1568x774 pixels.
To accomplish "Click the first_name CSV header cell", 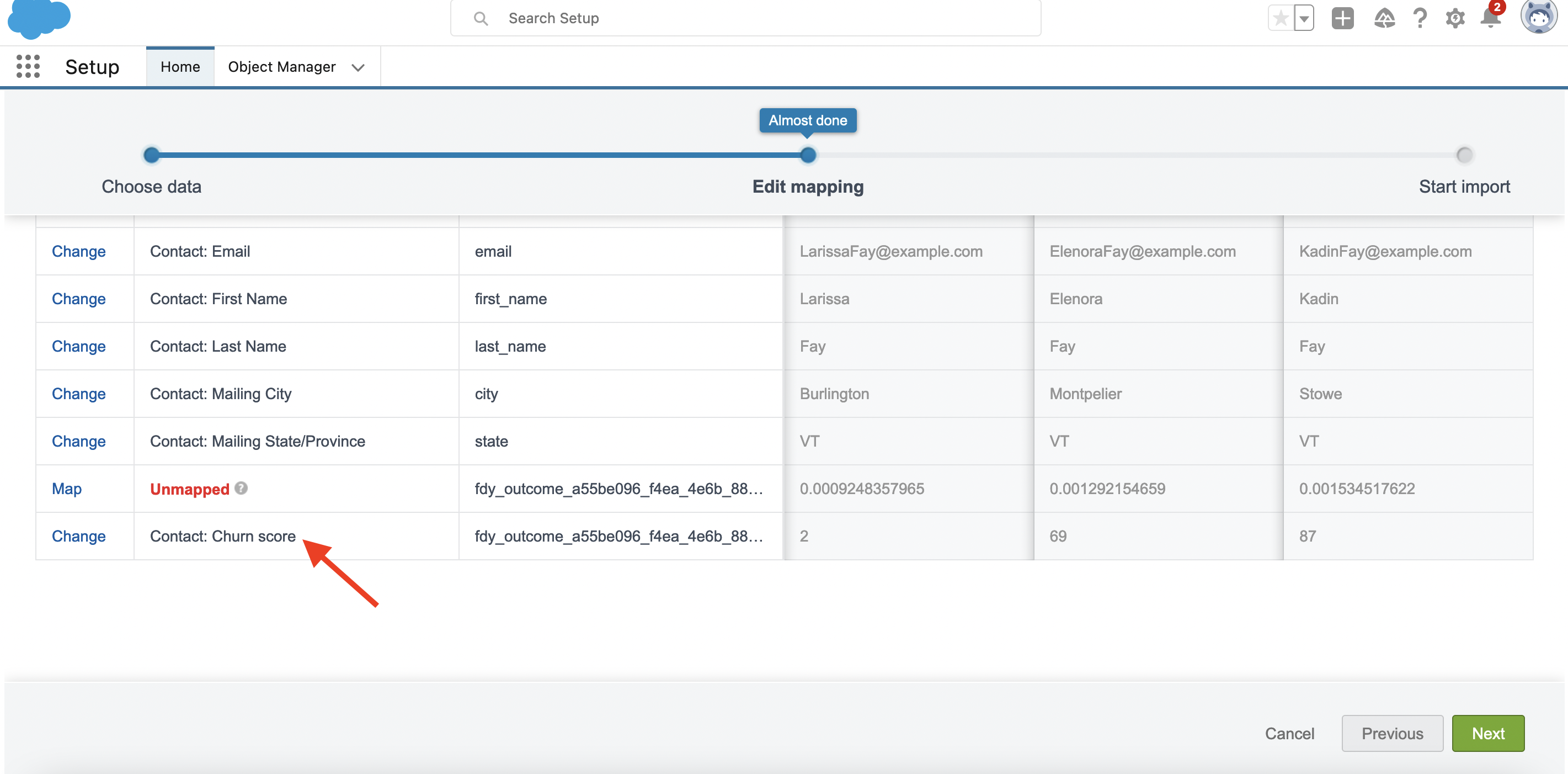I will (620, 299).
